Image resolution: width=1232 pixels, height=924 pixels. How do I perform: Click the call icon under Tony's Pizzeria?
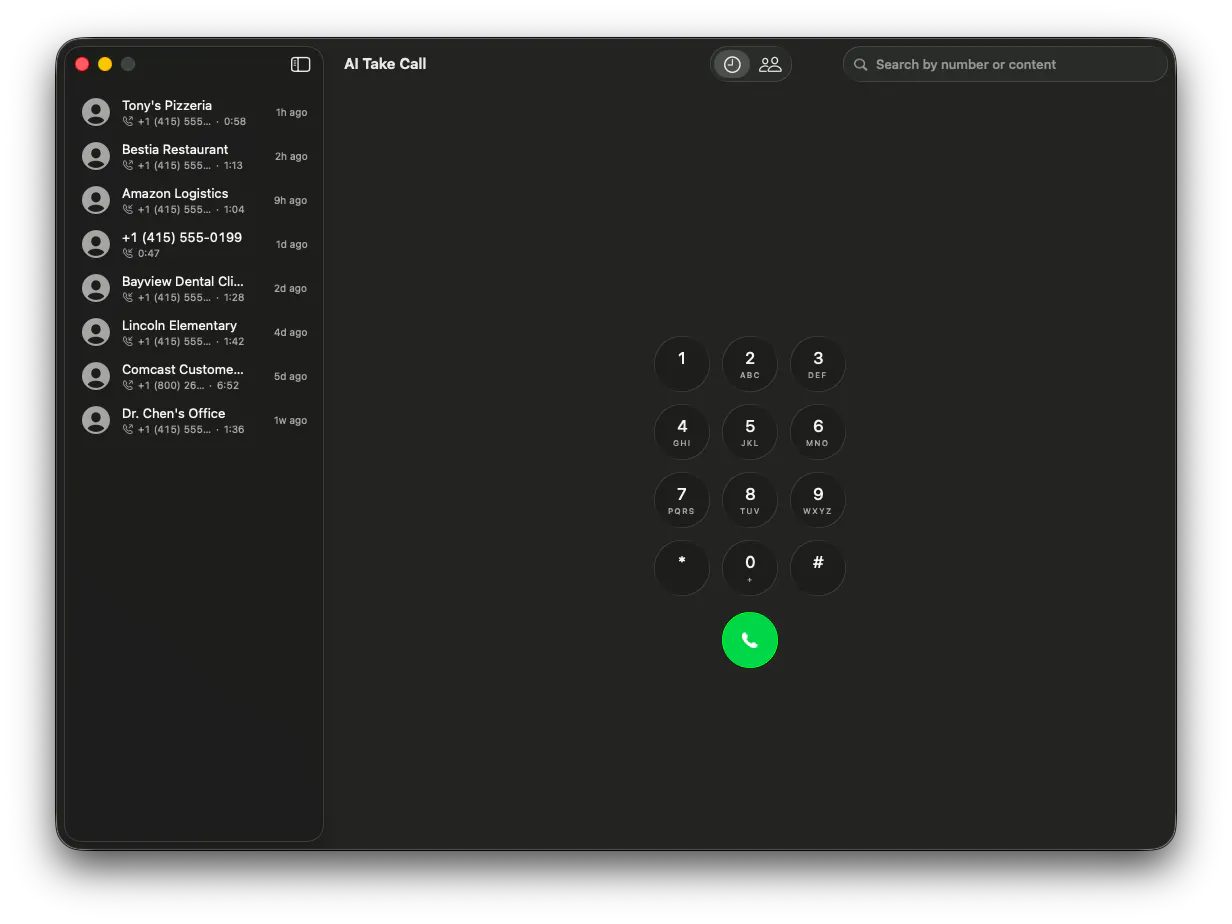[x=128, y=121]
